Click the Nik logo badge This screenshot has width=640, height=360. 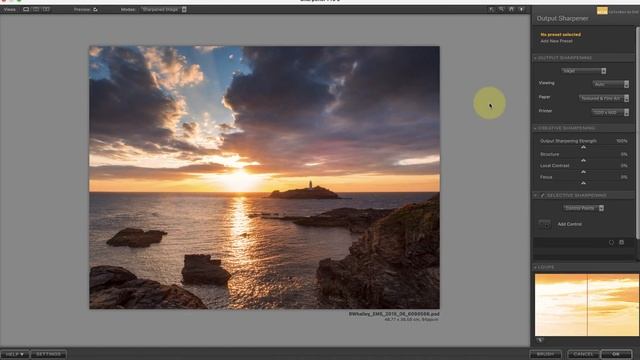coord(602,11)
